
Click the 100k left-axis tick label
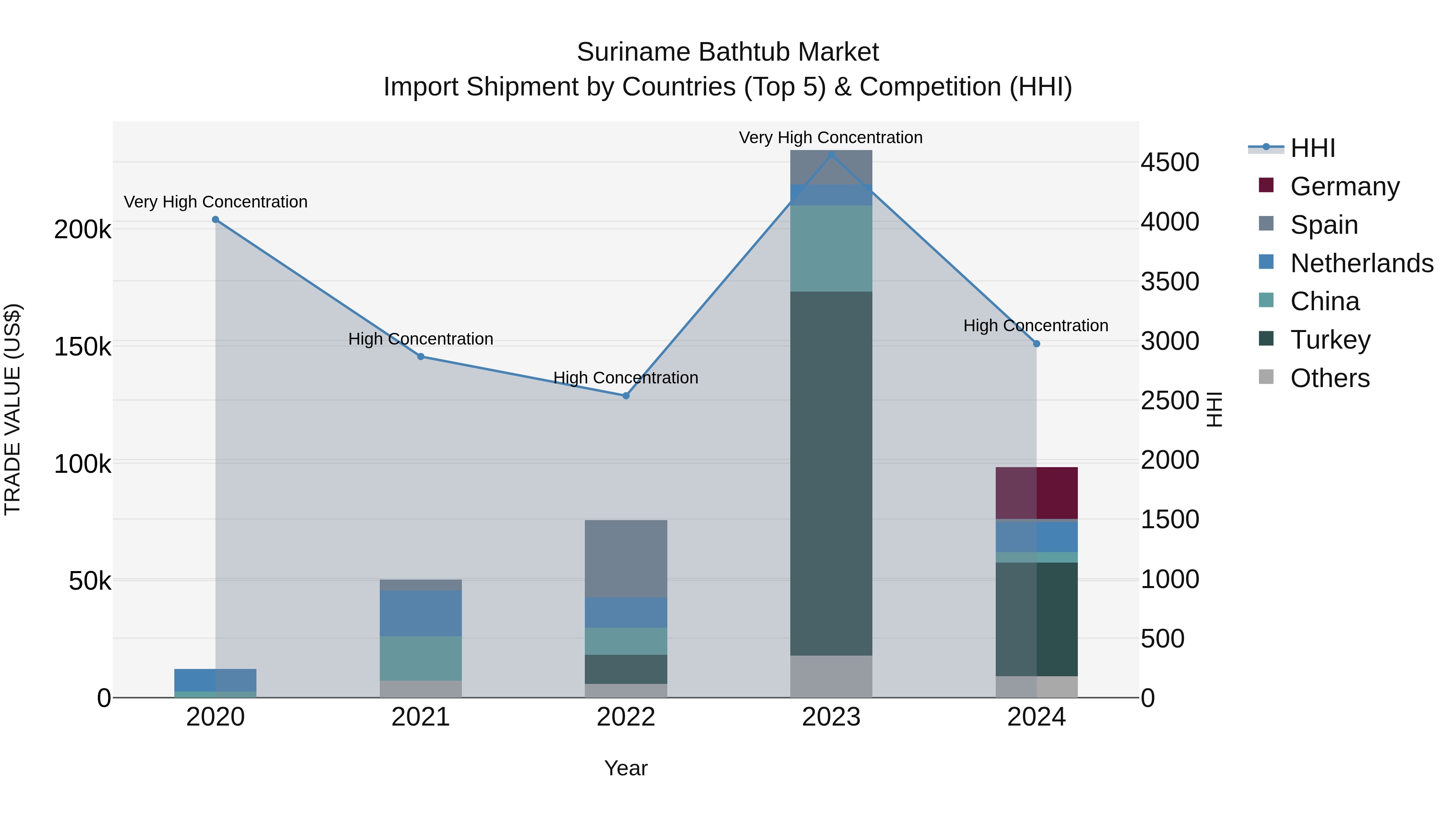(x=83, y=464)
